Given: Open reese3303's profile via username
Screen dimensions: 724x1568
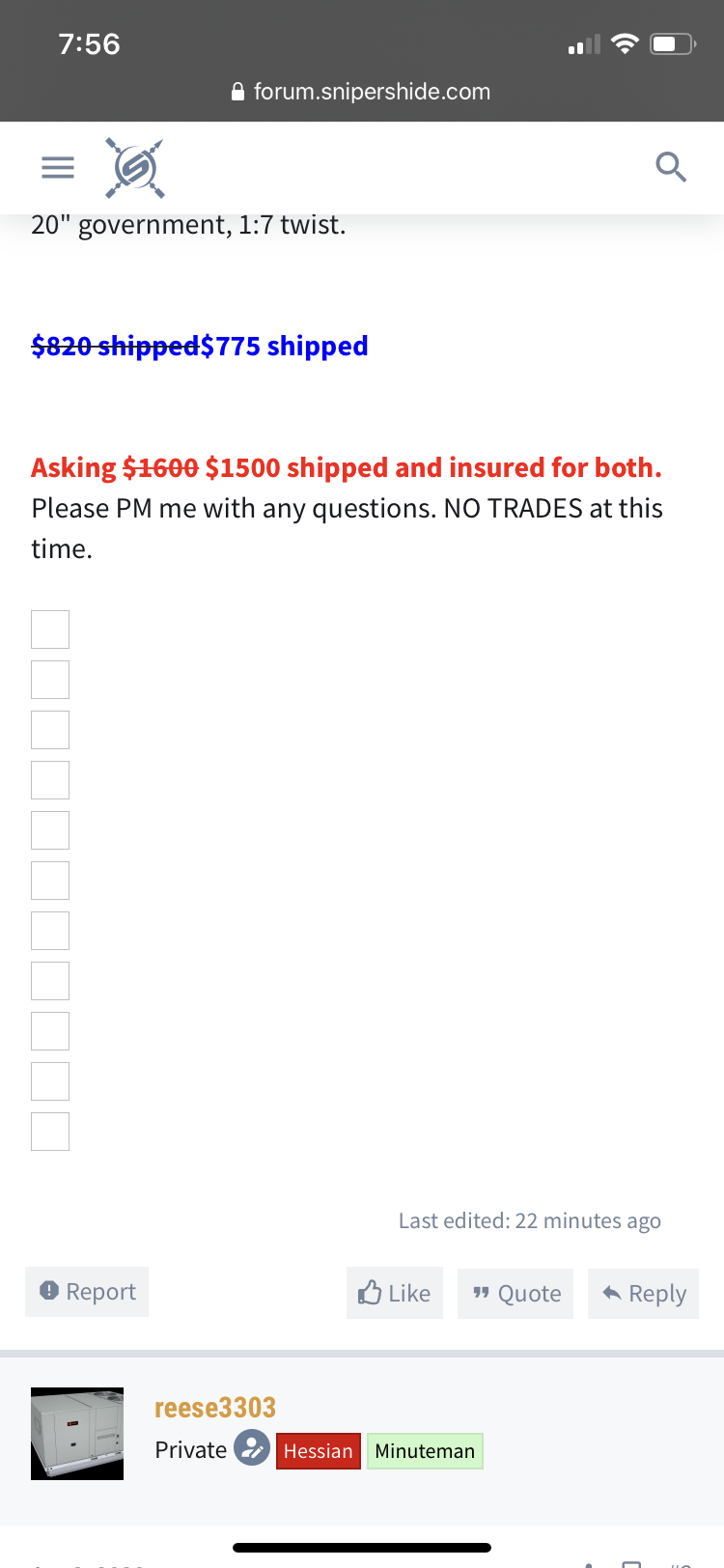Looking at the screenshot, I should (x=215, y=1407).
